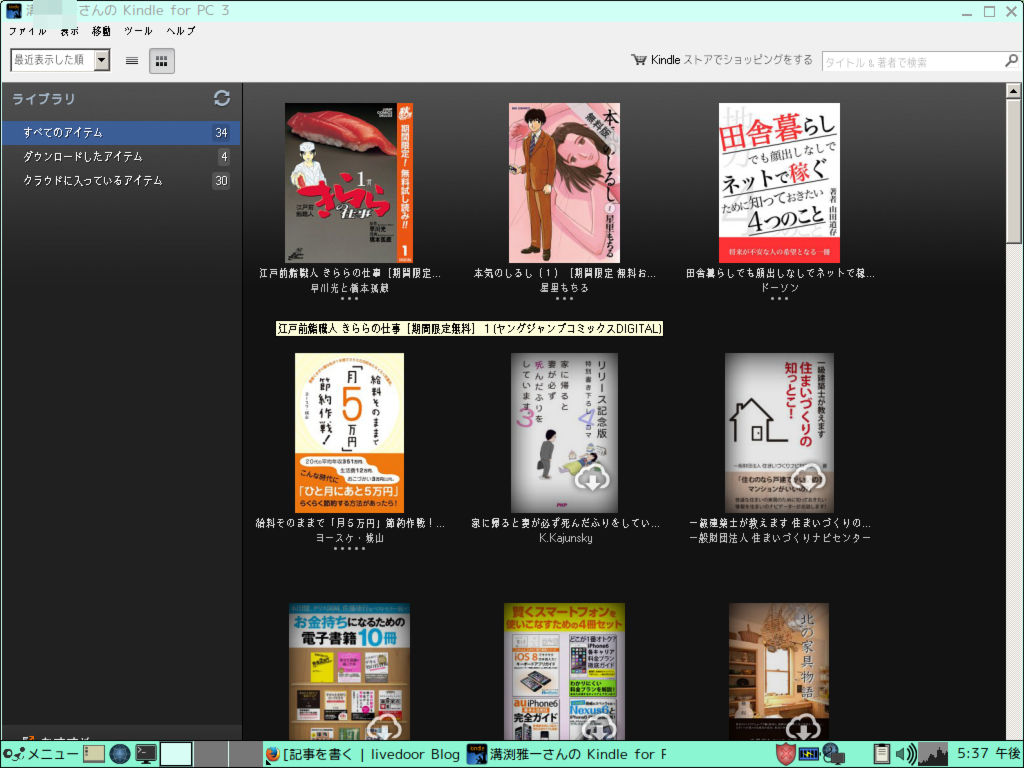Click rating dots under ヨースケ・城山
This screenshot has height=768, width=1024.
coord(349,549)
